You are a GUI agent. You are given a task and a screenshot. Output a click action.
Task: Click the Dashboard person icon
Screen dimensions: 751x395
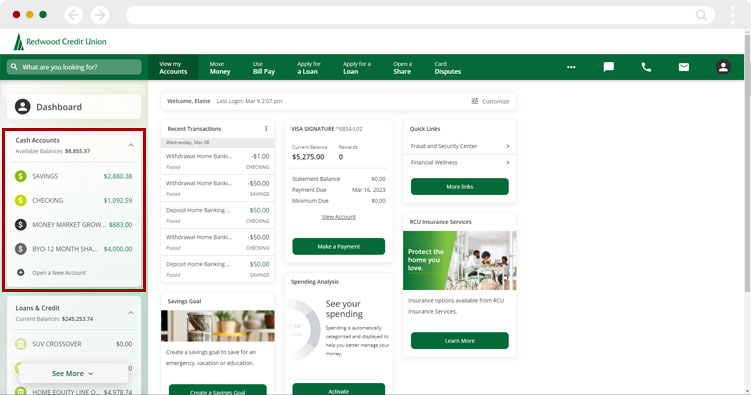coord(23,106)
